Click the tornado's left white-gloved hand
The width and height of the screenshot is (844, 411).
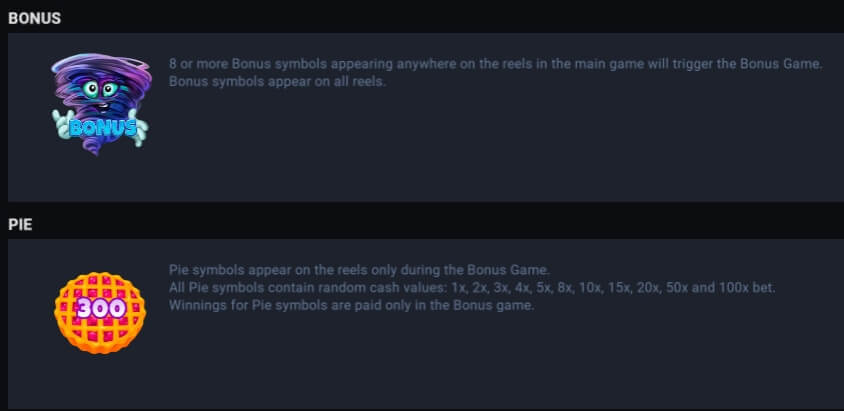click(61, 124)
